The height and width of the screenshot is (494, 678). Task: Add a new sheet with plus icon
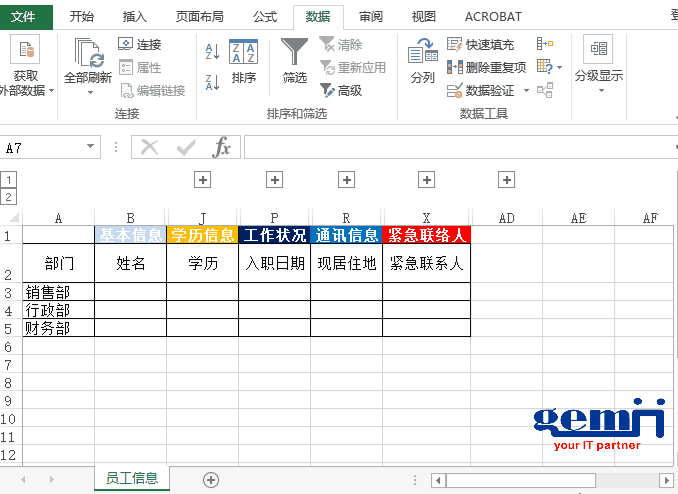point(211,480)
